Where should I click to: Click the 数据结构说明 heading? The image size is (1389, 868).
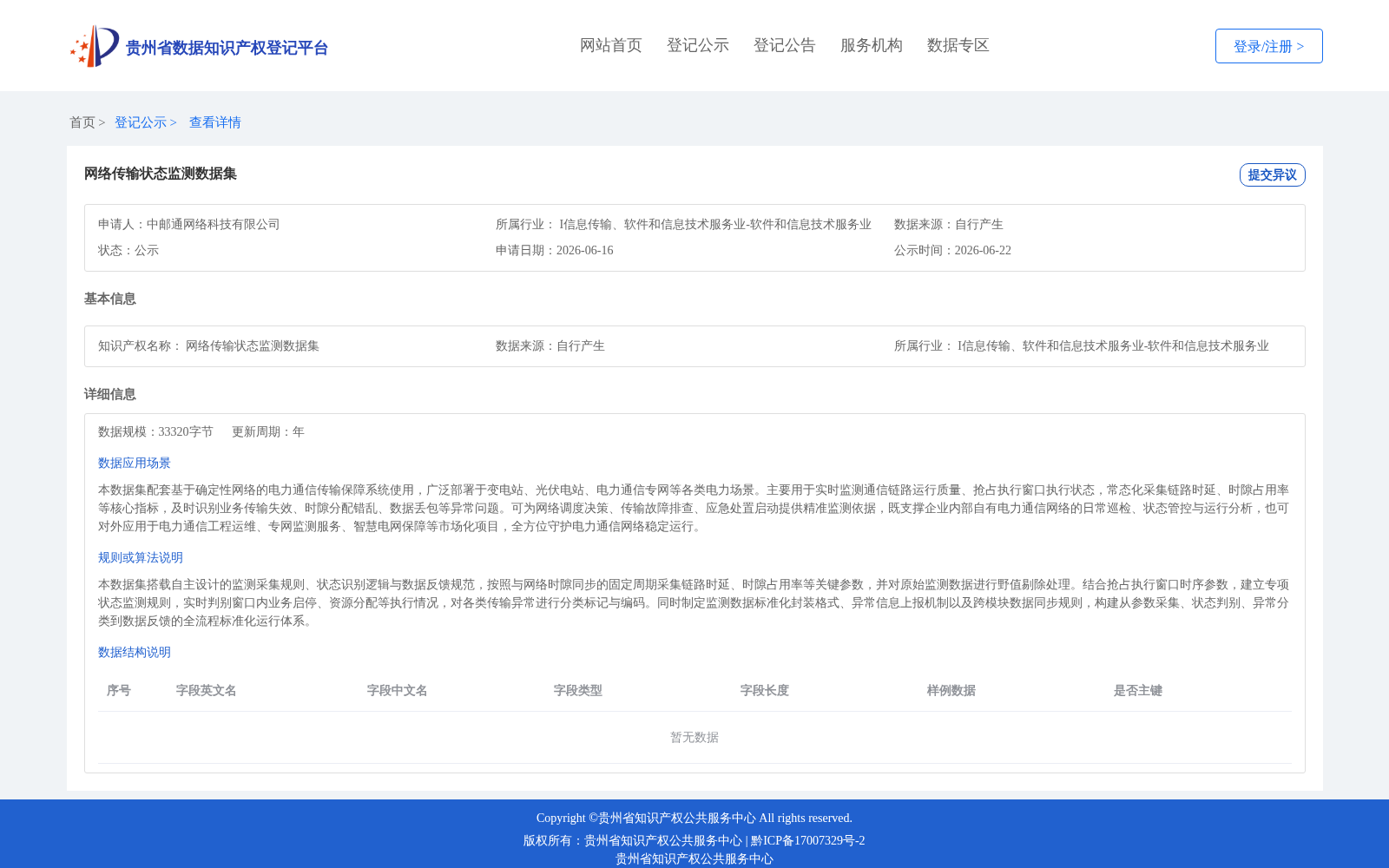tap(135, 652)
